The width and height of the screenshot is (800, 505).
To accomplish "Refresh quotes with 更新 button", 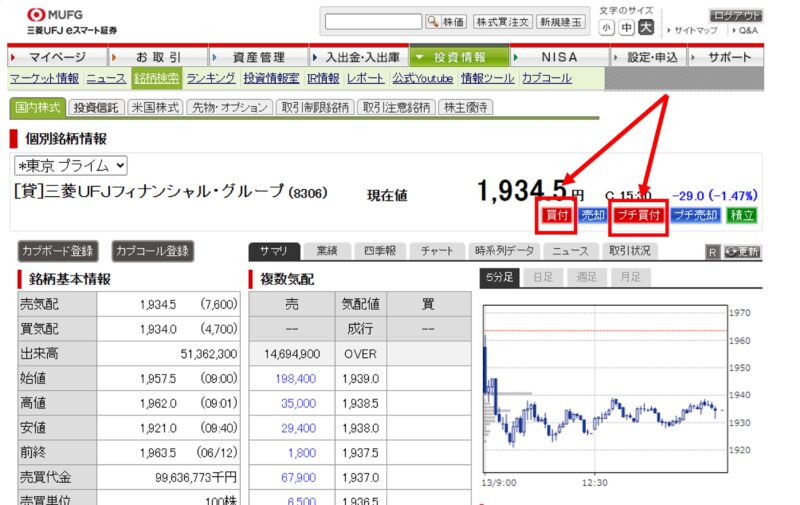I will coord(742,251).
